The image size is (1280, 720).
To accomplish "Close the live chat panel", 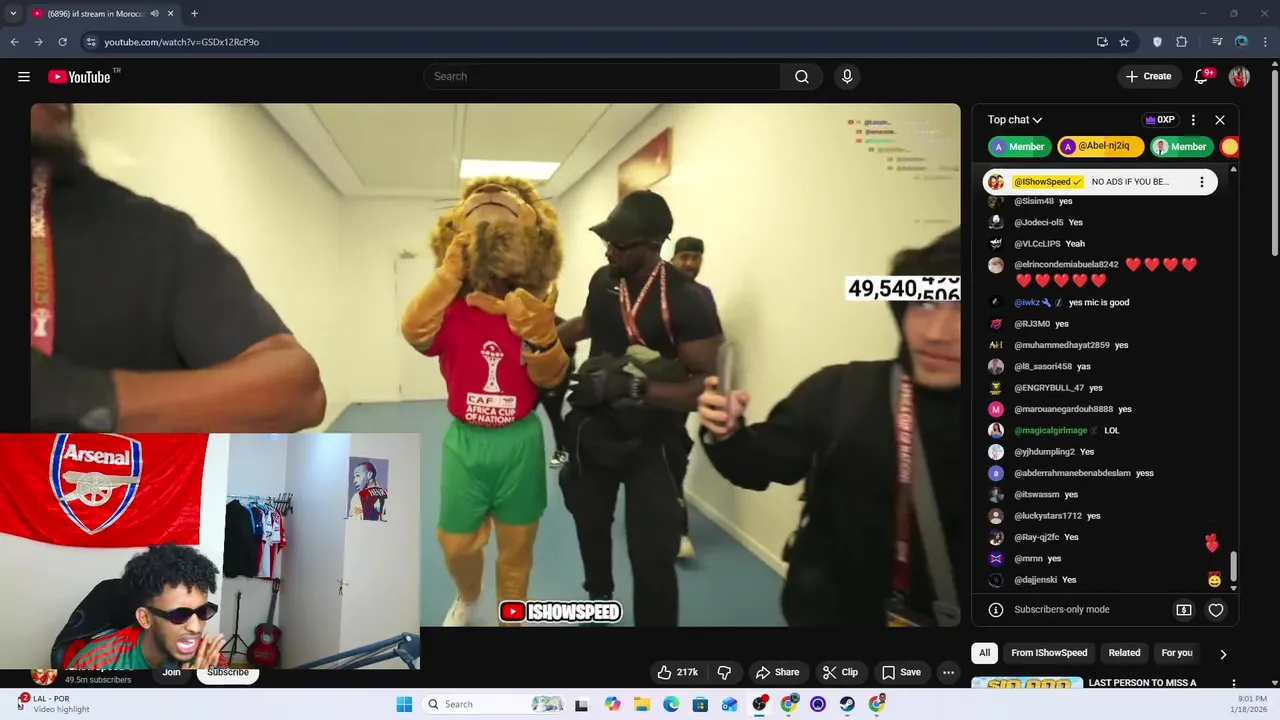I will pos(1220,120).
